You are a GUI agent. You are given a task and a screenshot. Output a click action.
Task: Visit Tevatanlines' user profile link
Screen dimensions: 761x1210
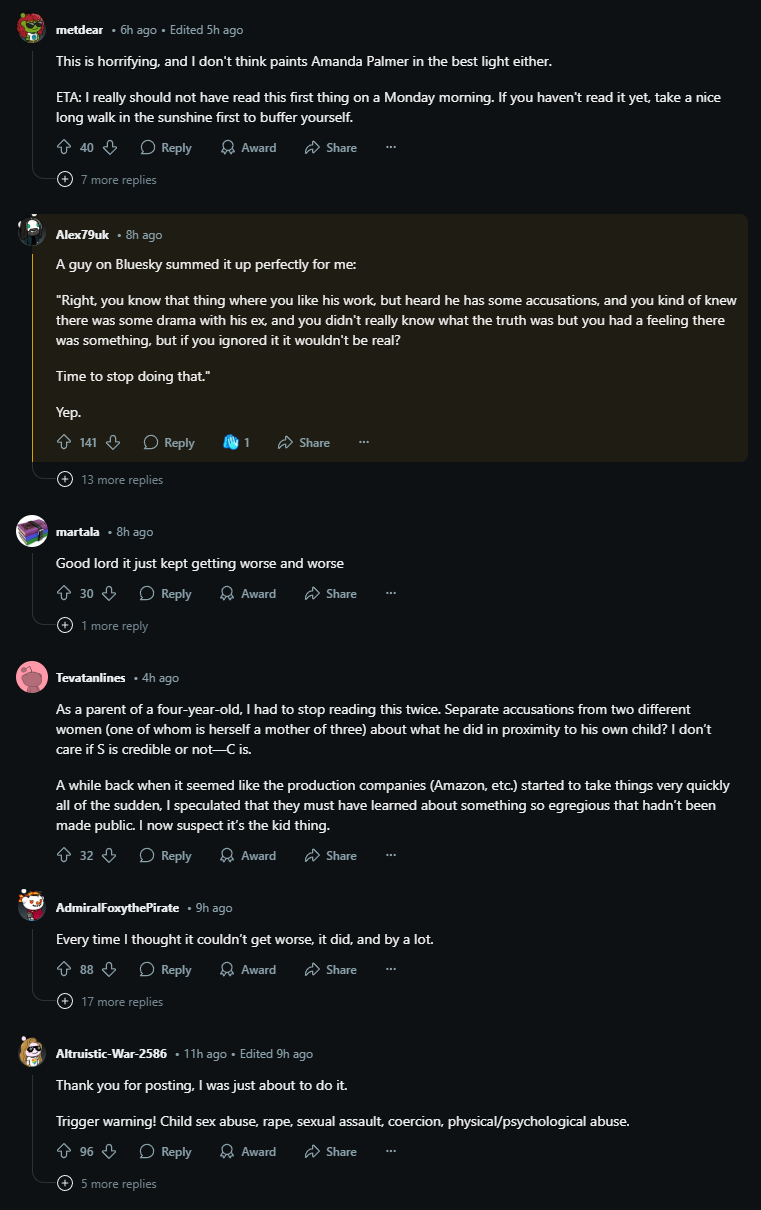pyautogui.click(x=91, y=677)
